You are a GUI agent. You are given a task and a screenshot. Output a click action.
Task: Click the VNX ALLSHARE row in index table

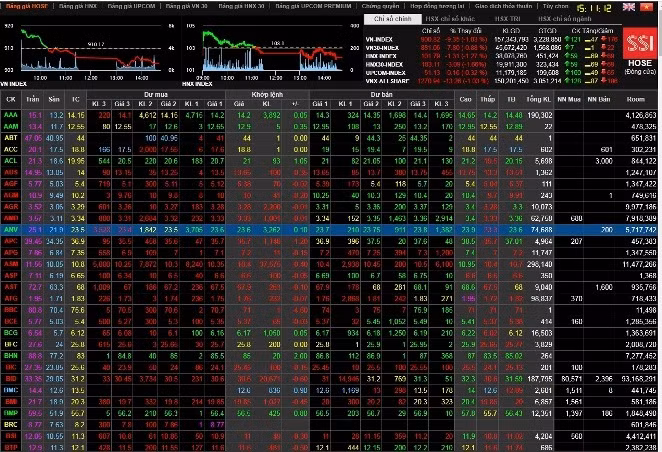pos(491,81)
